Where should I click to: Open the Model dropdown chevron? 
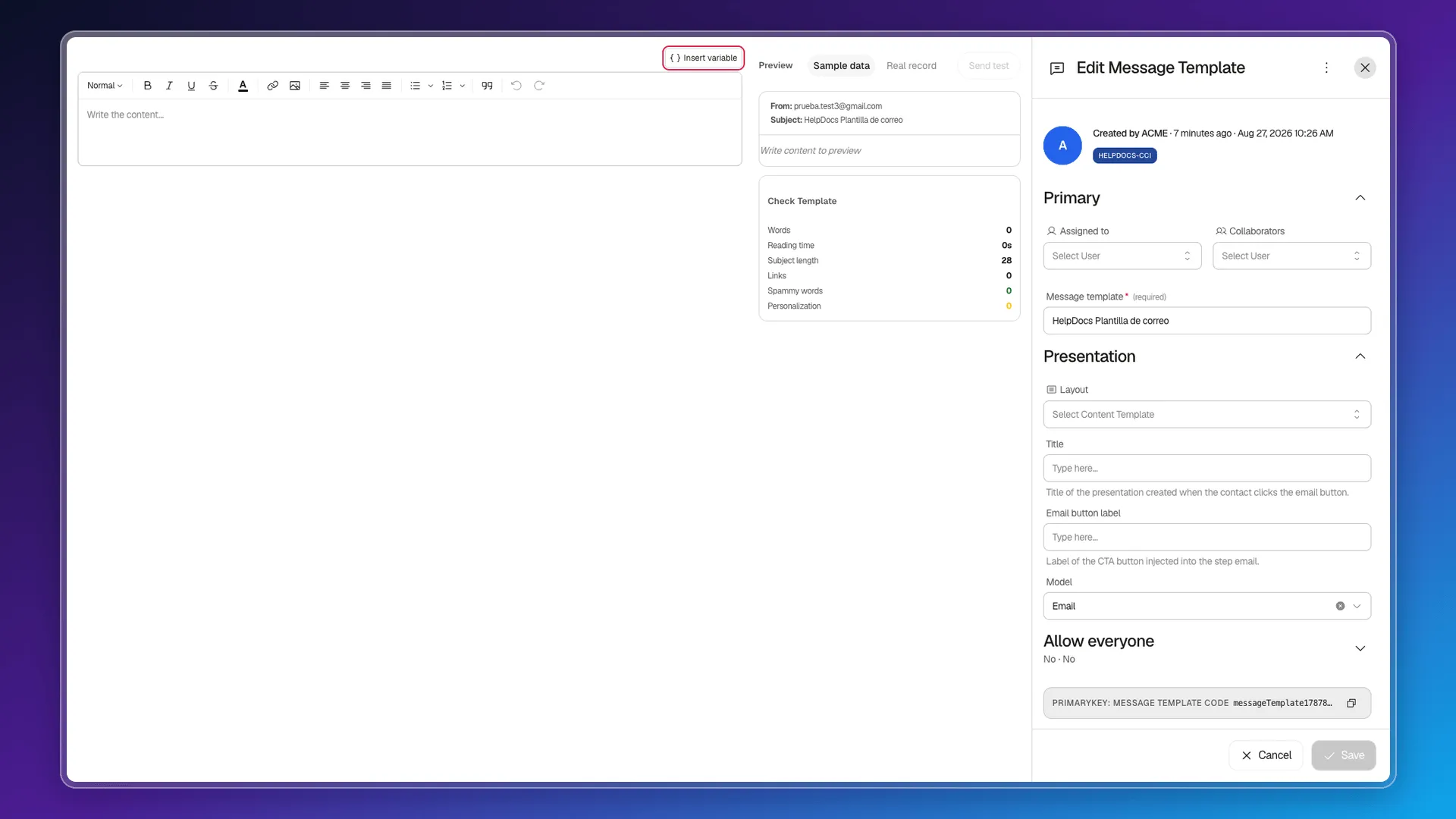pos(1357,607)
